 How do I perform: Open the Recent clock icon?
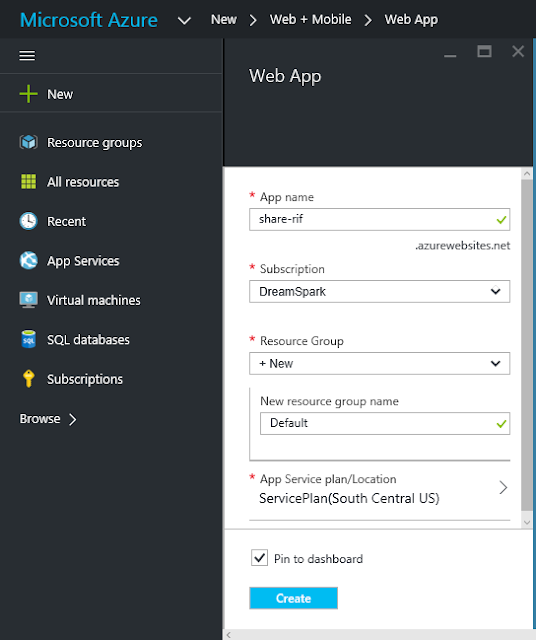coord(28,221)
